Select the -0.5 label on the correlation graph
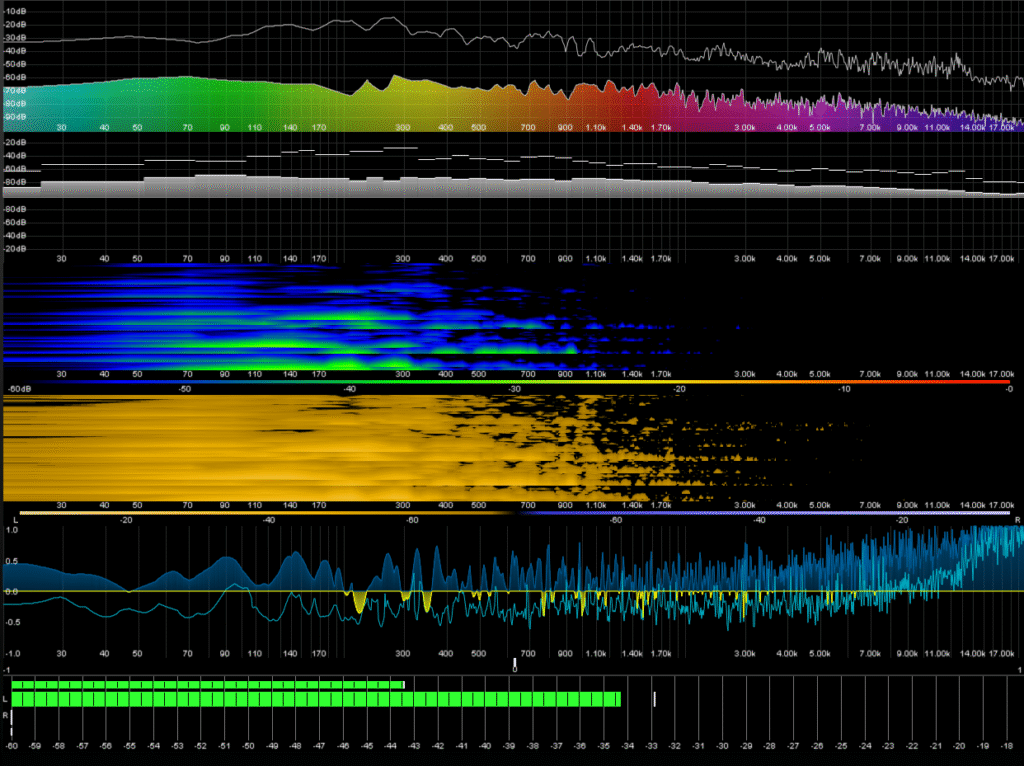This screenshot has height=766, width=1024. coord(12,622)
